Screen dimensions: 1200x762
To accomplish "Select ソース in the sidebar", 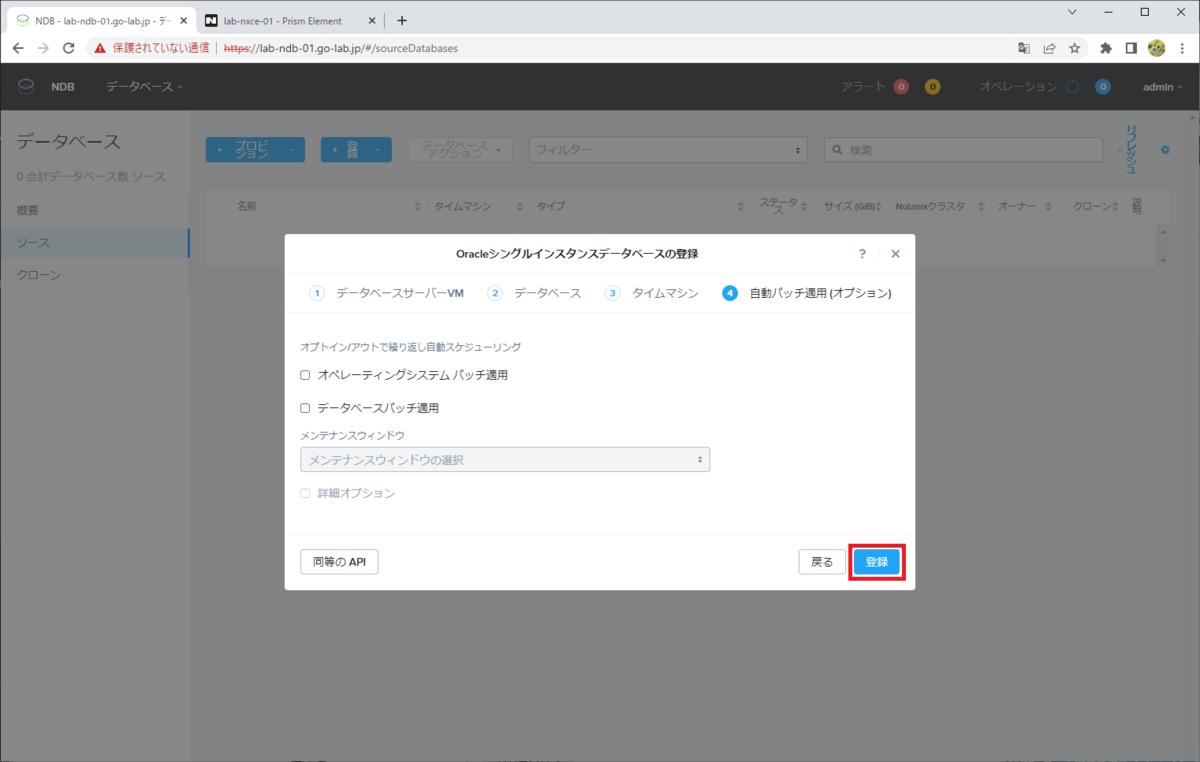I will point(95,243).
